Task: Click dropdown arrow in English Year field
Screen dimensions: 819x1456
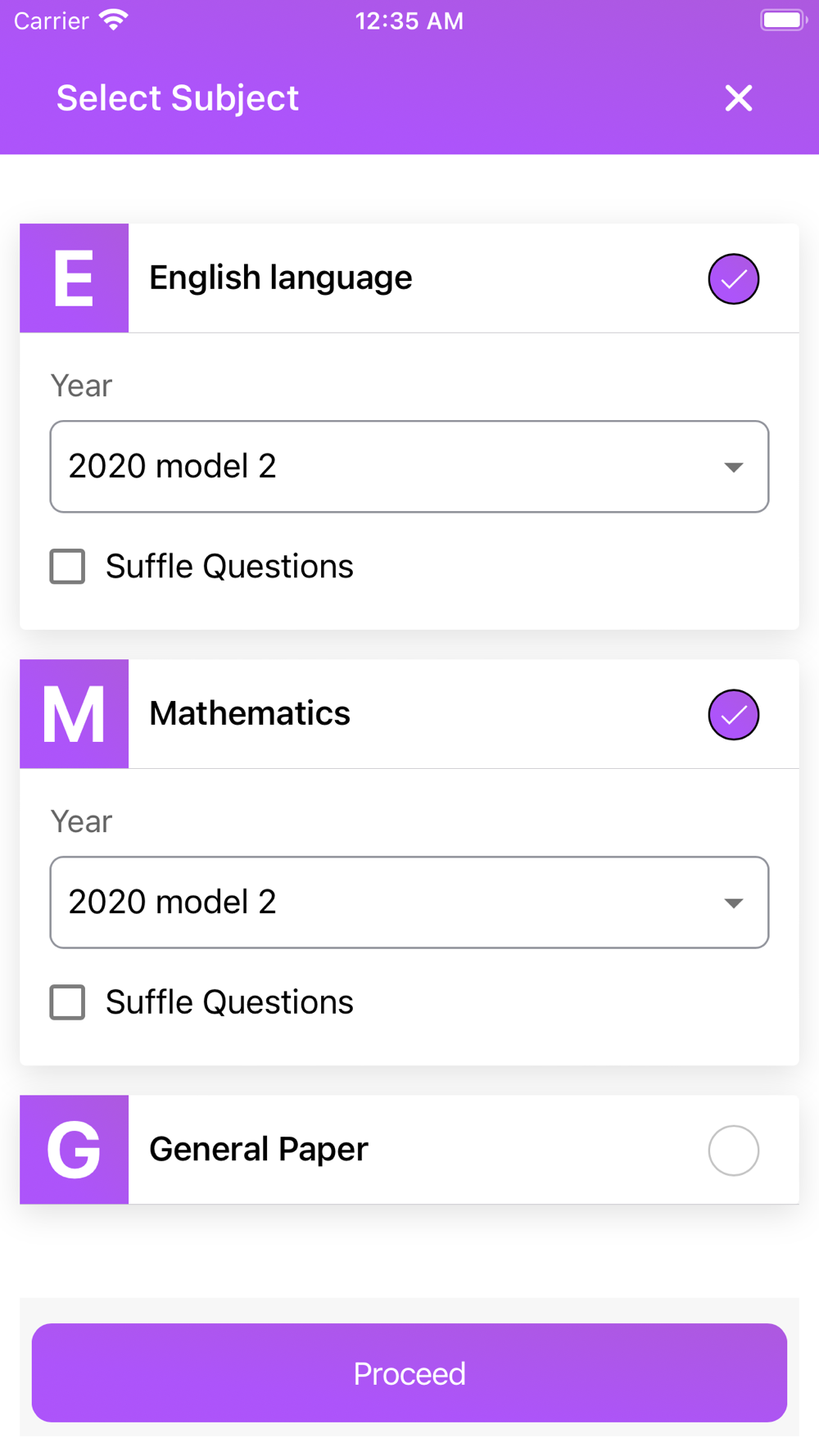Action: 733,468
